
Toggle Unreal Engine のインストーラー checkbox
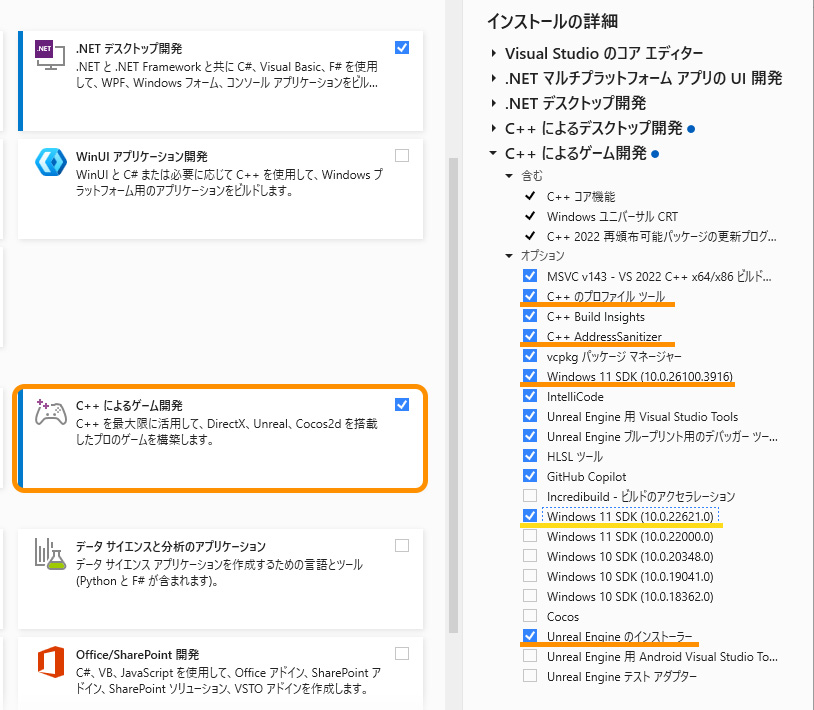click(x=530, y=636)
